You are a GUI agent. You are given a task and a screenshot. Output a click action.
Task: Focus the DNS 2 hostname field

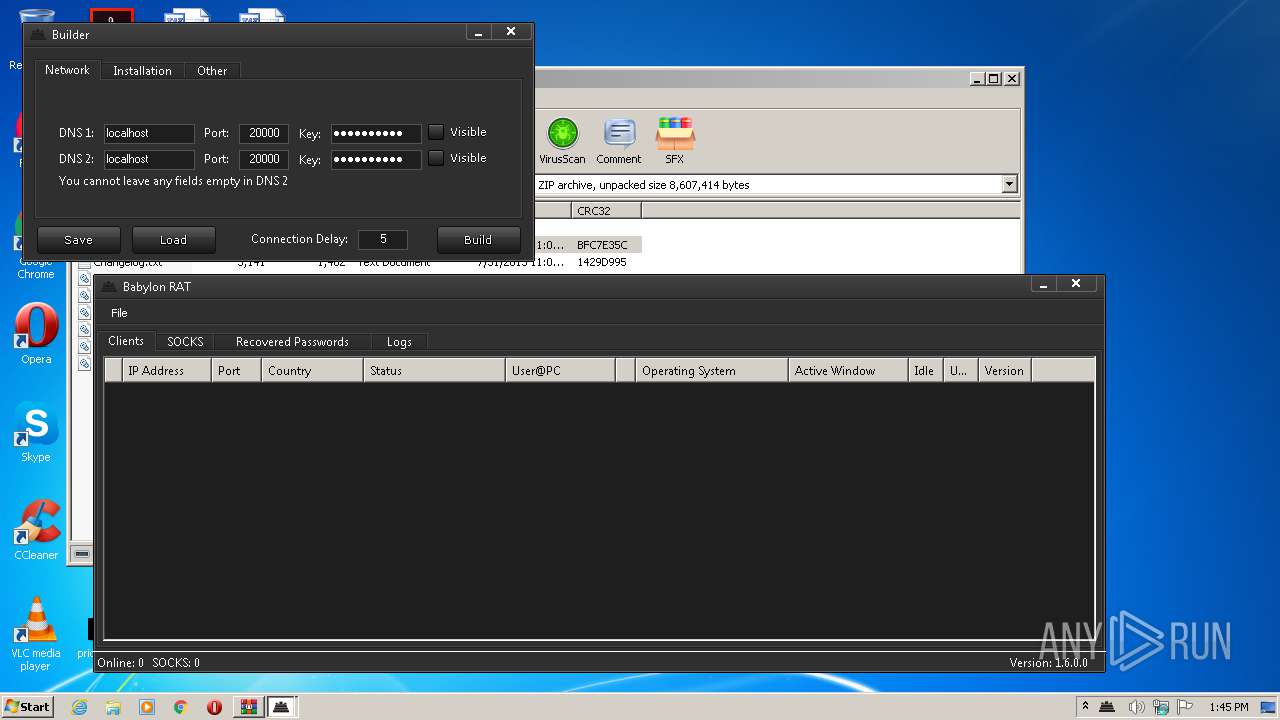tap(149, 159)
